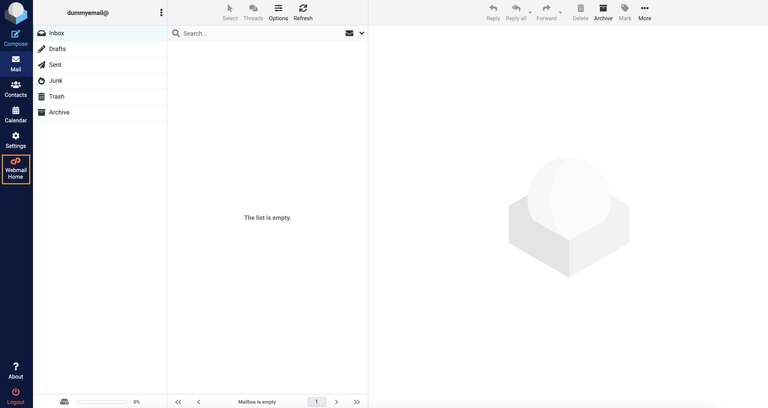Image resolution: width=768 pixels, height=408 pixels.
Task: Click 'Mailbox is empty' status text
Action: (x=257, y=402)
